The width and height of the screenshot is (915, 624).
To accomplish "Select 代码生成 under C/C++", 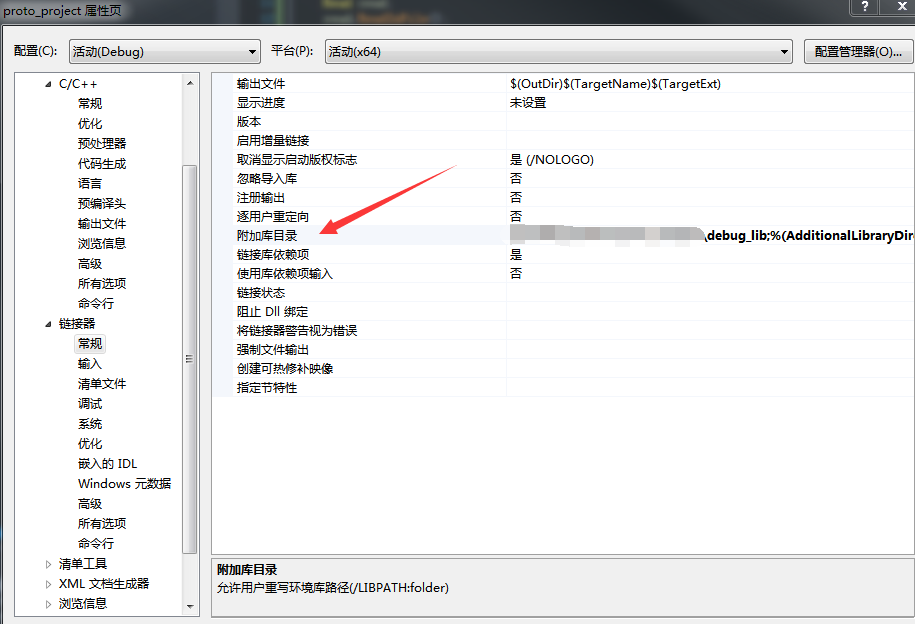I will point(101,163).
